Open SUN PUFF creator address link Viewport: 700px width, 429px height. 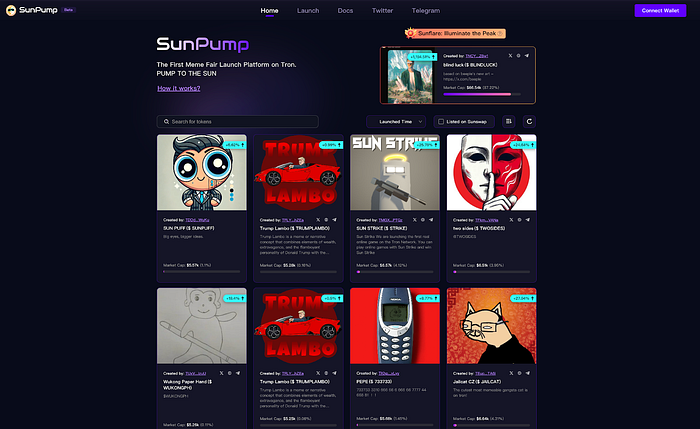[x=197, y=220]
